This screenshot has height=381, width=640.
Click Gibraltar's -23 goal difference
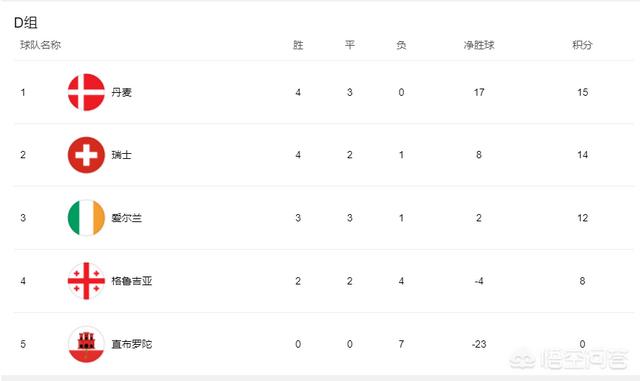pyautogui.click(x=479, y=344)
